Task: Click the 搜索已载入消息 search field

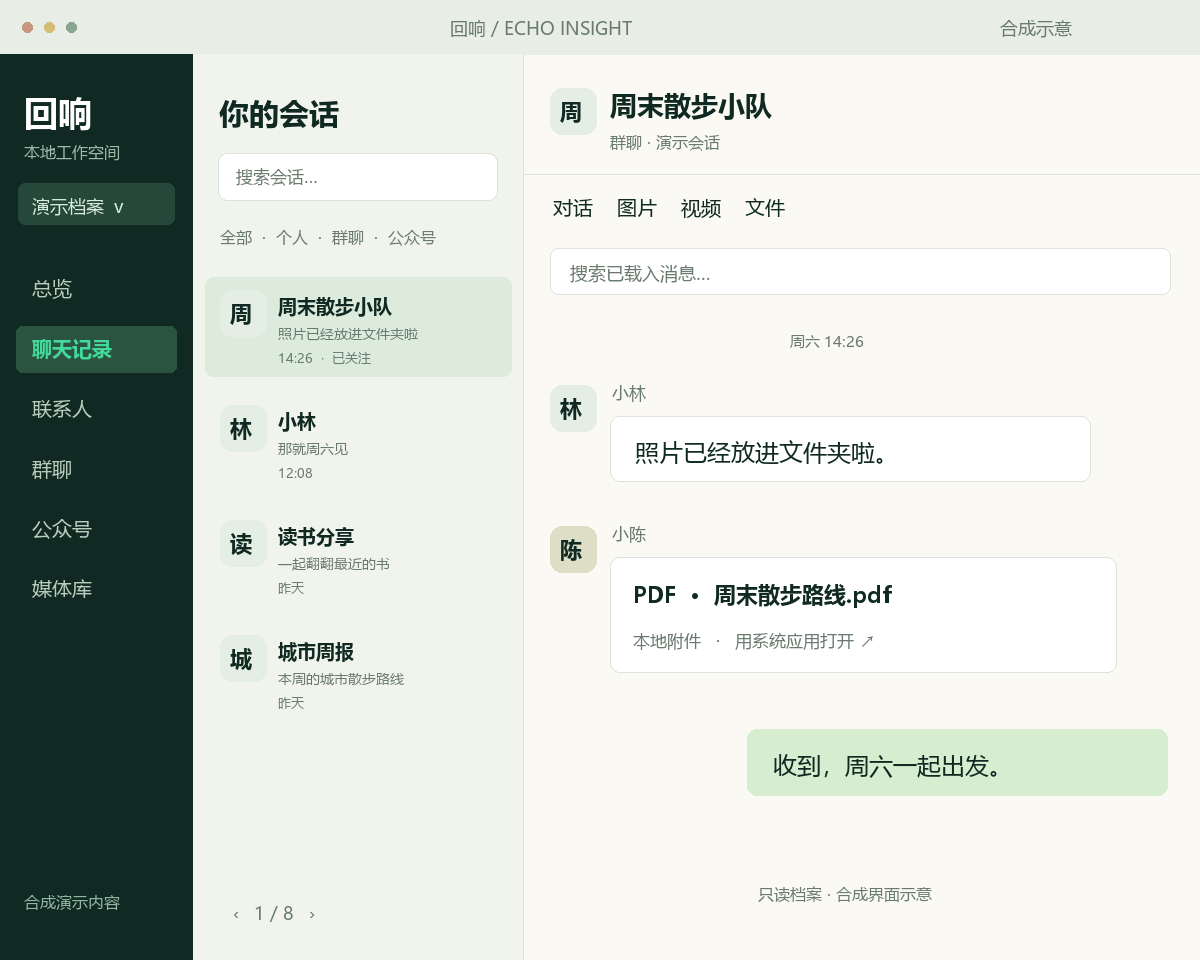Action: (860, 272)
